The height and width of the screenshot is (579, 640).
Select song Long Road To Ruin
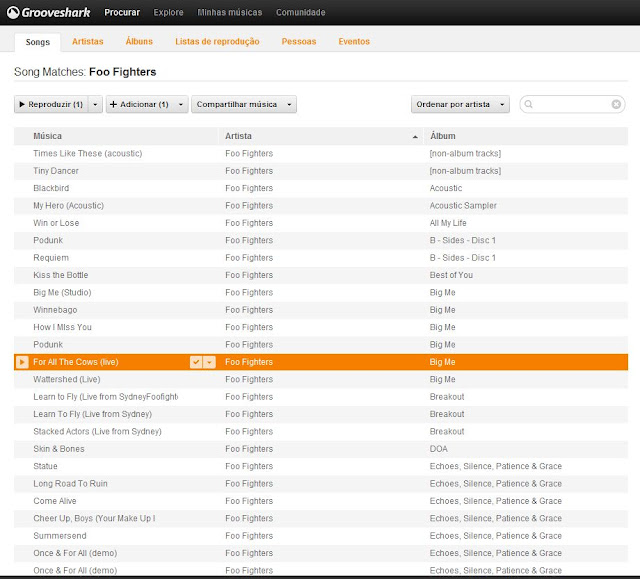pyautogui.click(x=71, y=484)
